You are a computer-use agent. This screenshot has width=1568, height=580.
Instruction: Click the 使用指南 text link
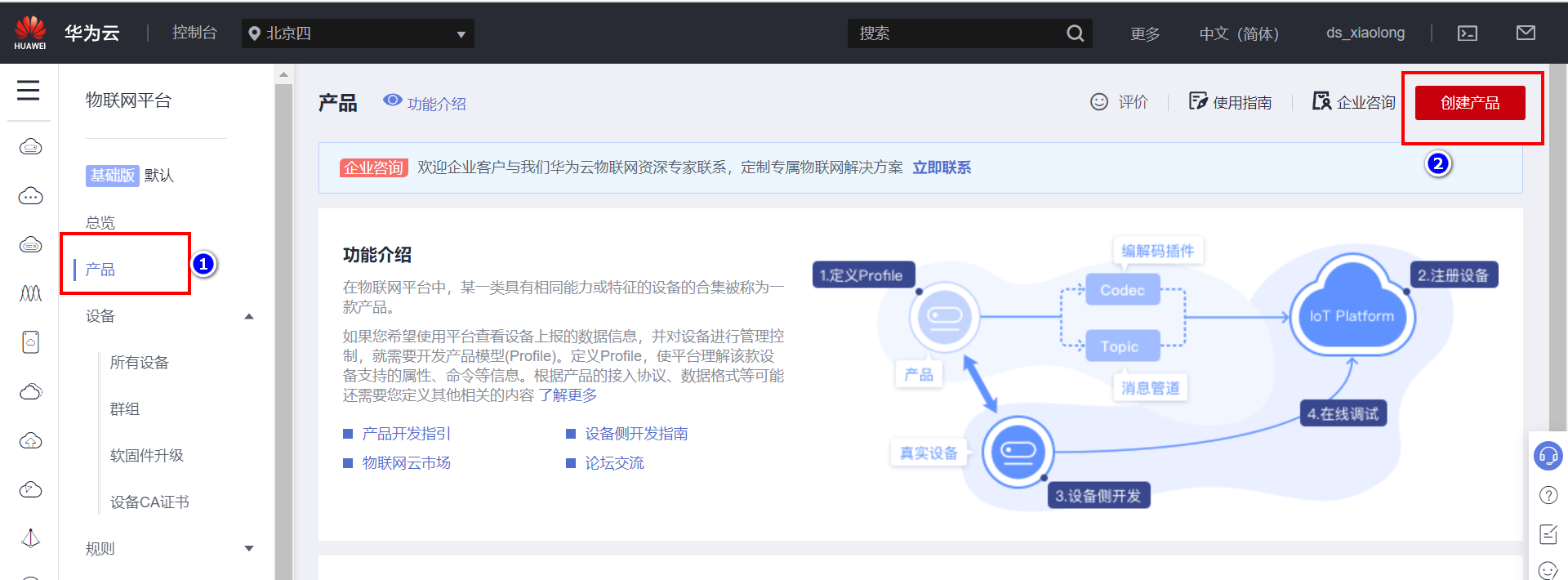(x=1242, y=102)
